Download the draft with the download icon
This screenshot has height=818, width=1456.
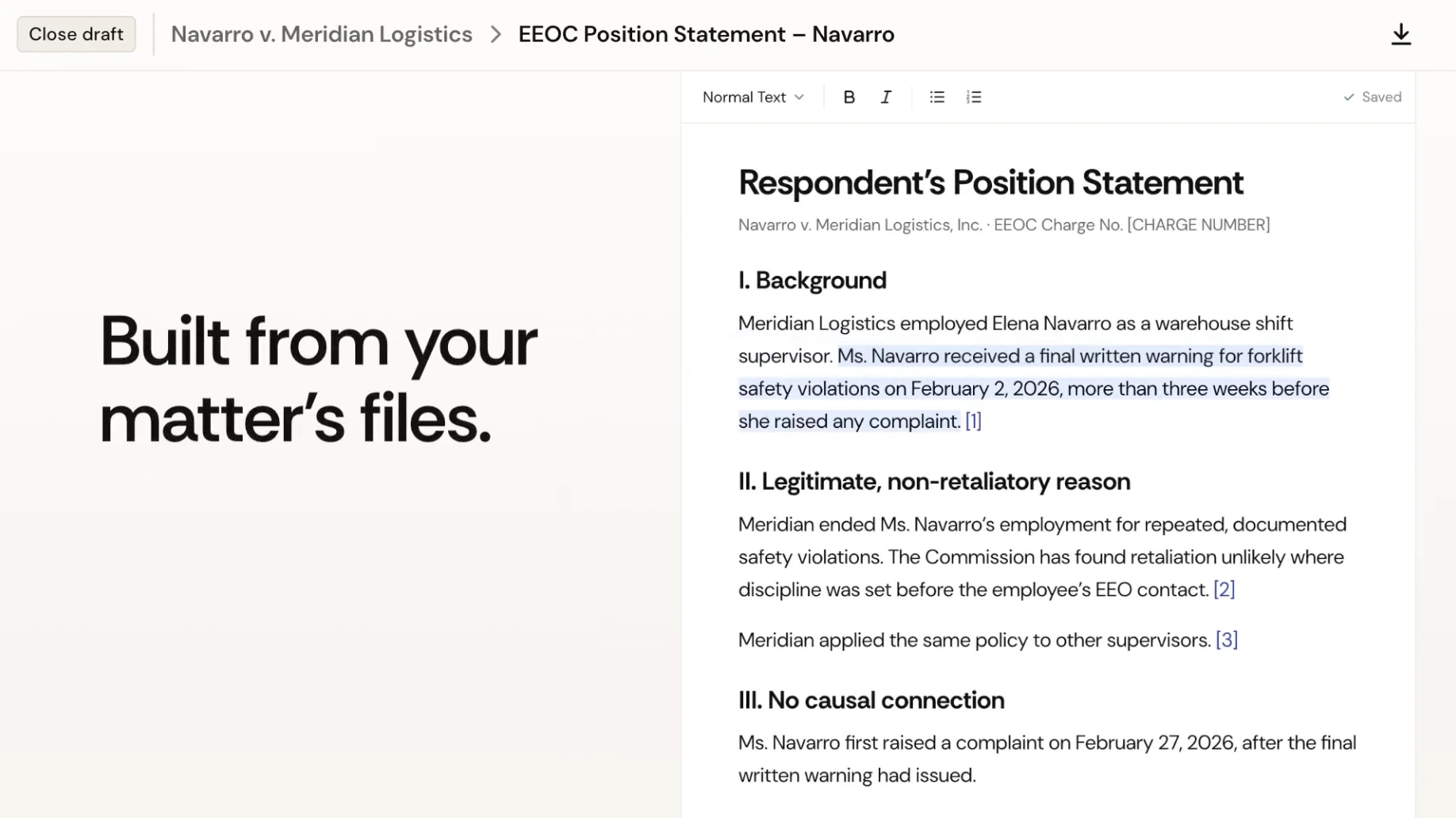(1400, 34)
